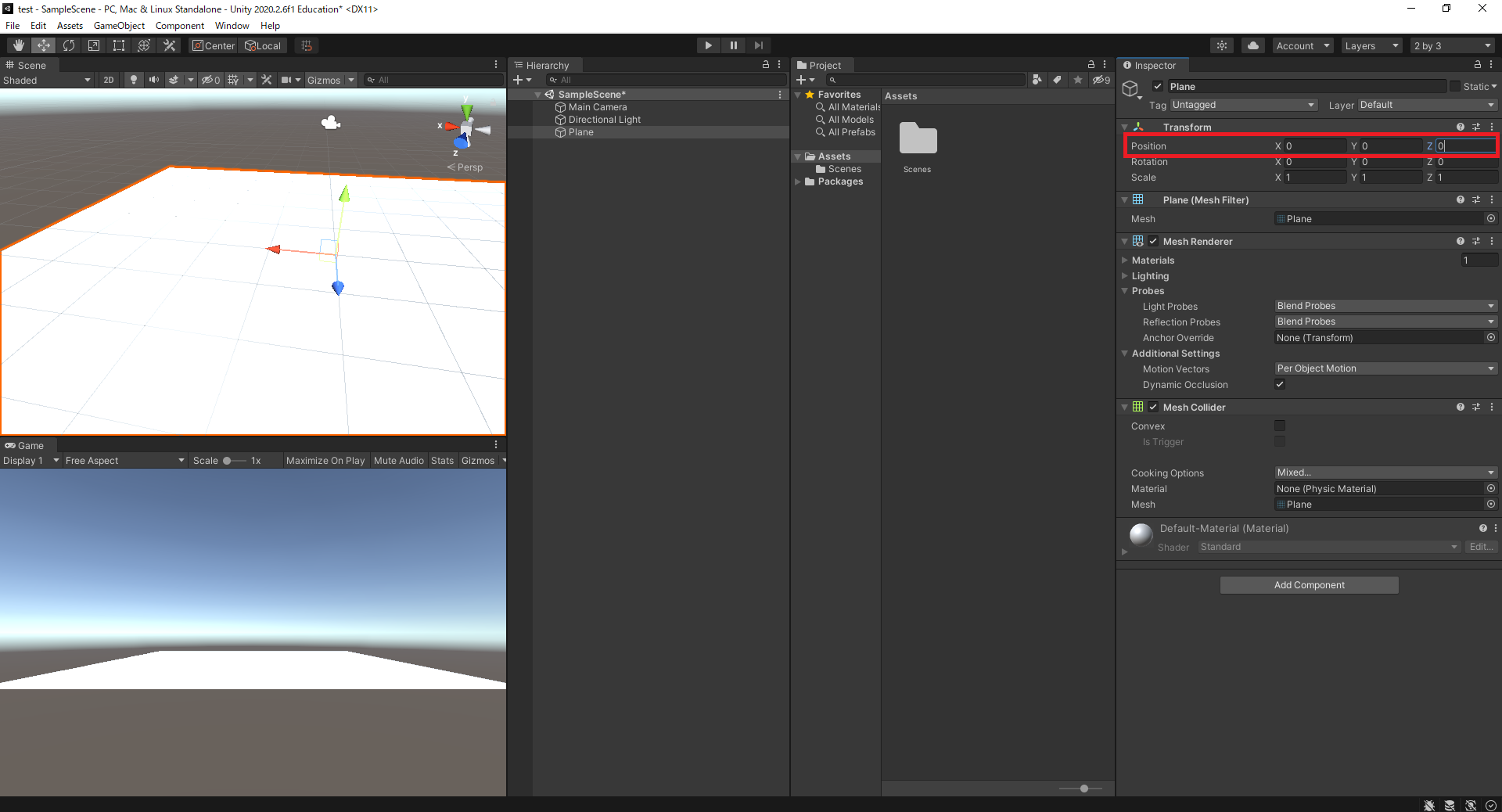Collapse the Transform component disclosure triangle
Viewport: 1502px width, 812px height.
[1124, 127]
